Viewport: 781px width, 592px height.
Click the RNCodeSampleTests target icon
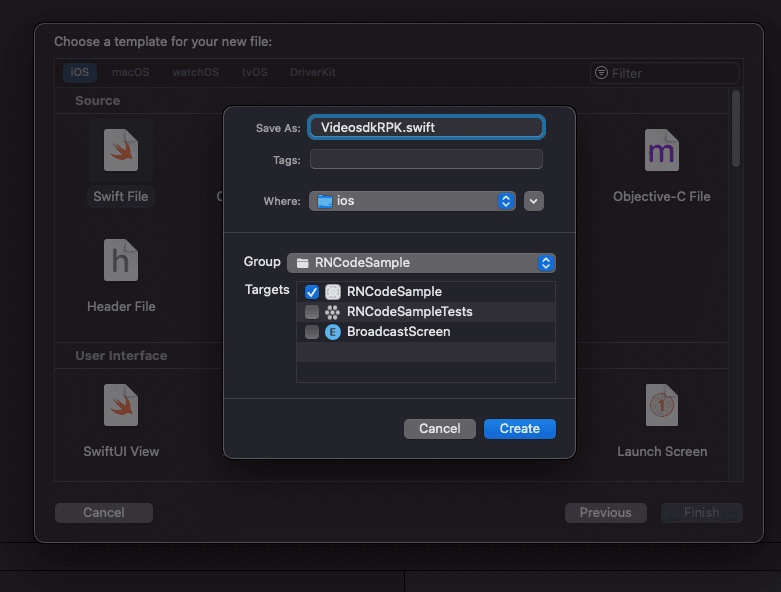(333, 312)
